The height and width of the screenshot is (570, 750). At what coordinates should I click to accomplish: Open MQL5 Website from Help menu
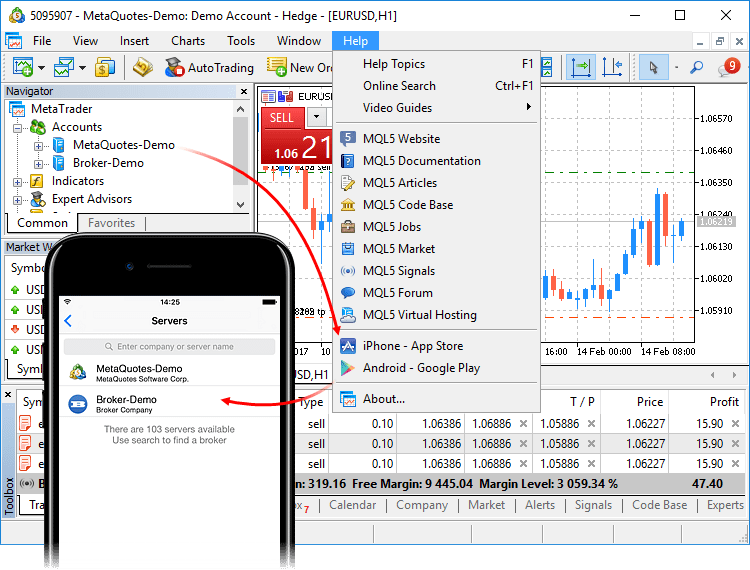pos(437,139)
